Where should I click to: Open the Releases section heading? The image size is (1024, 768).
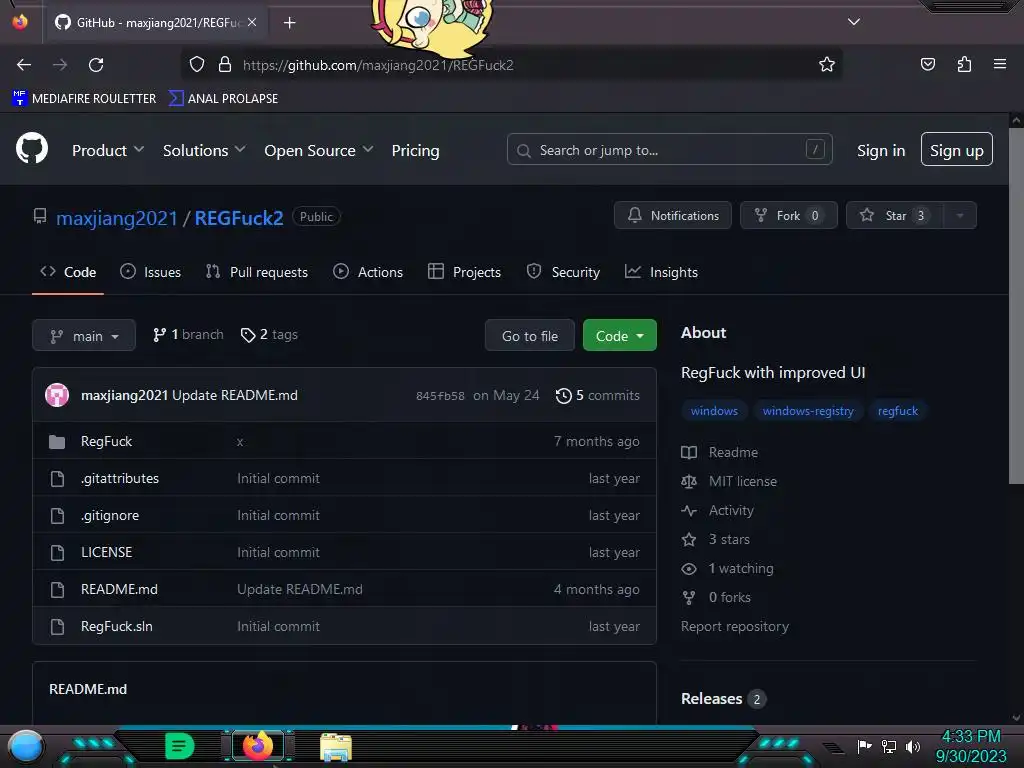[711, 699]
